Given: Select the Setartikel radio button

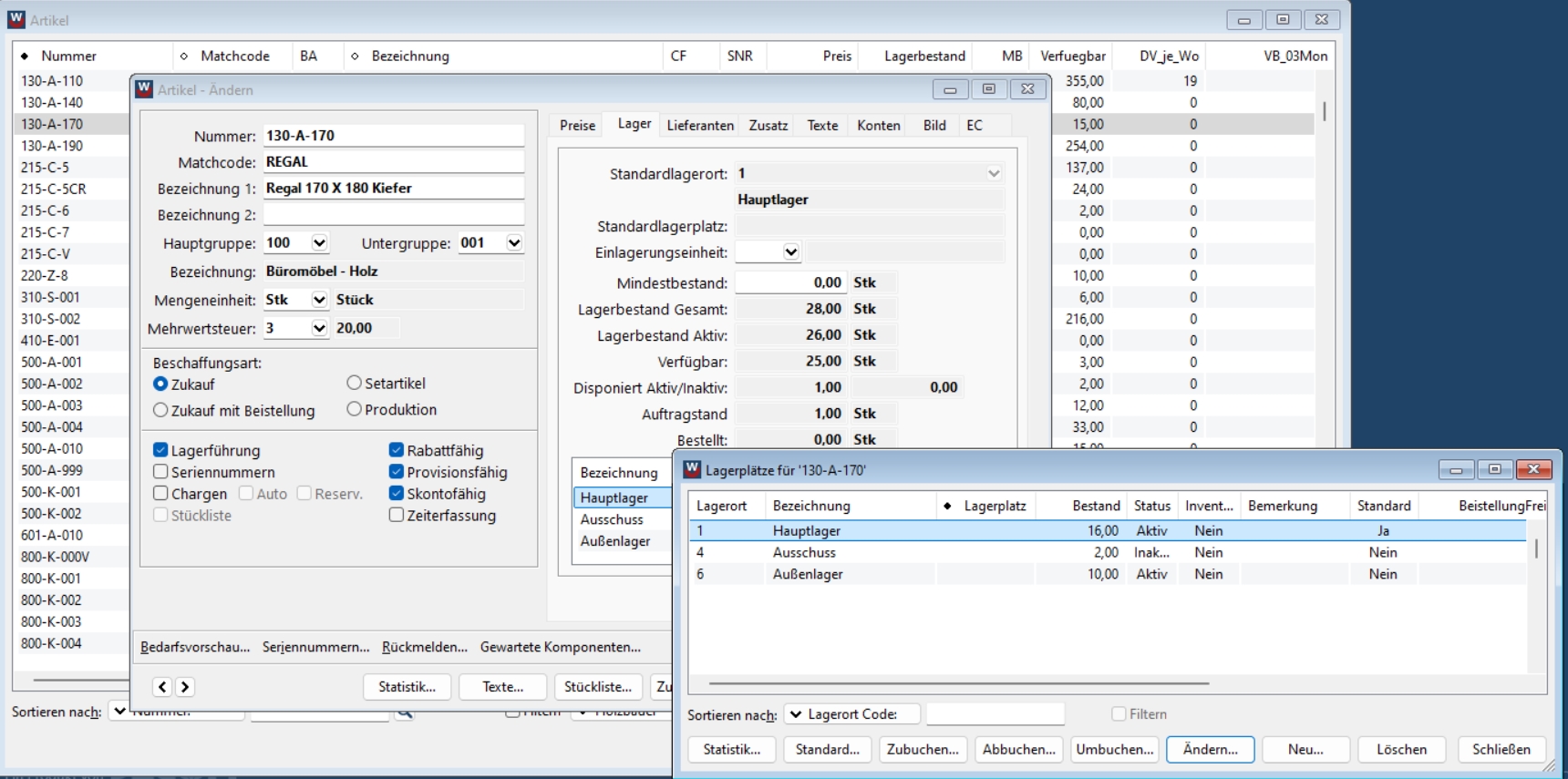Looking at the screenshot, I should pos(354,384).
